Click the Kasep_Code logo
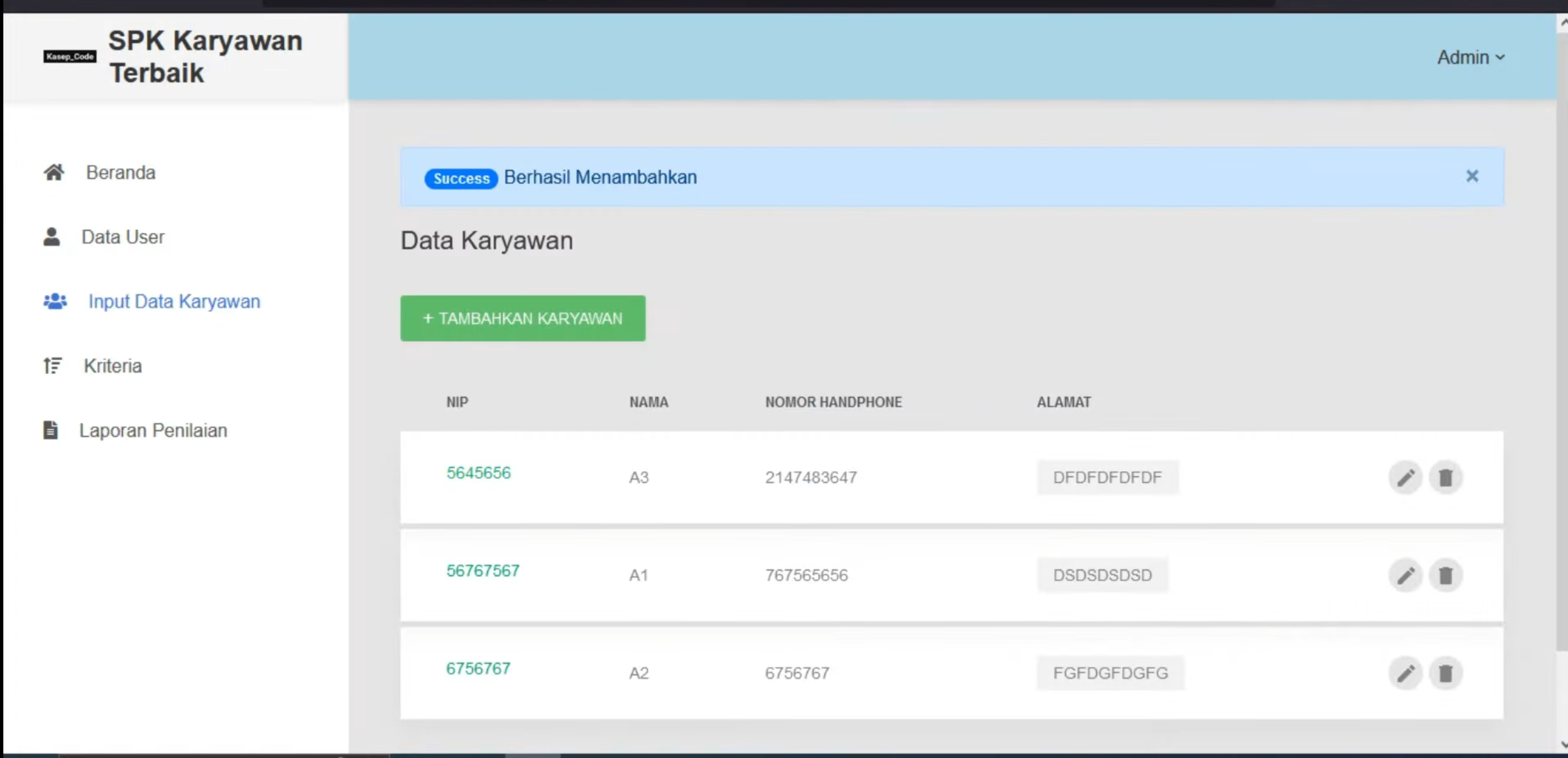 (70, 56)
